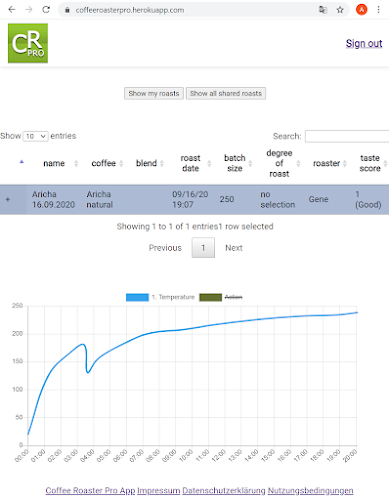The image size is (389, 500).
Task: Click Show my roasts button
Action: pyautogui.click(x=154, y=93)
